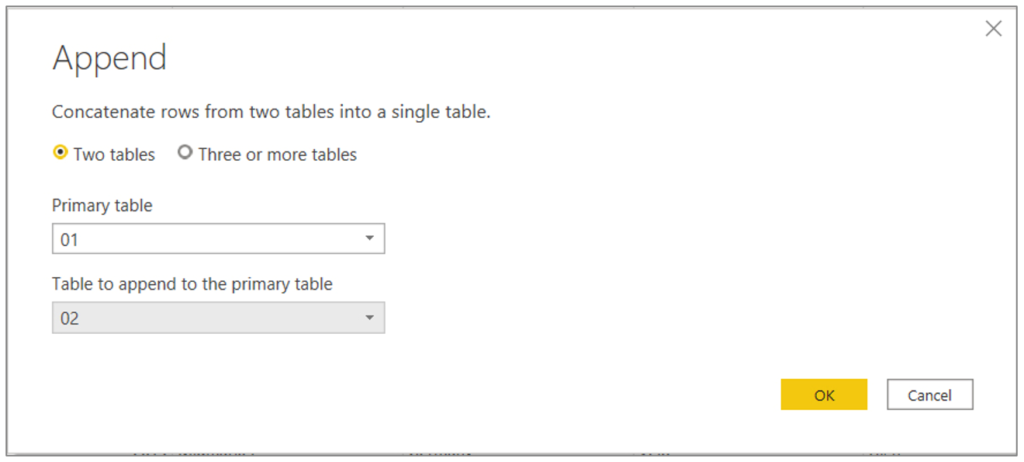
Task: Click the 'Three or more tables' label text
Action: point(277,154)
